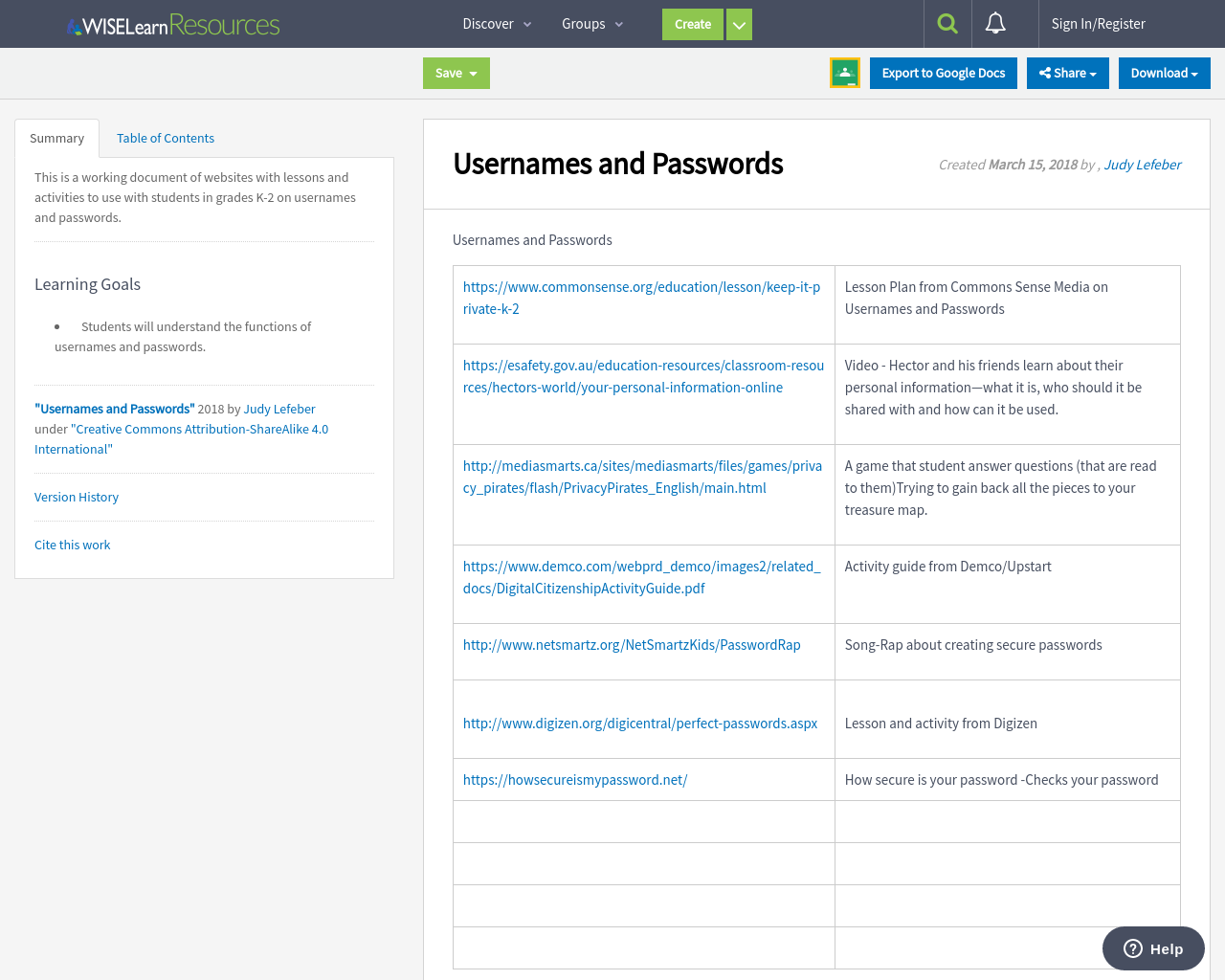1225x980 pixels.
Task: Switch to the Table of Contents tab
Action: (x=165, y=138)
